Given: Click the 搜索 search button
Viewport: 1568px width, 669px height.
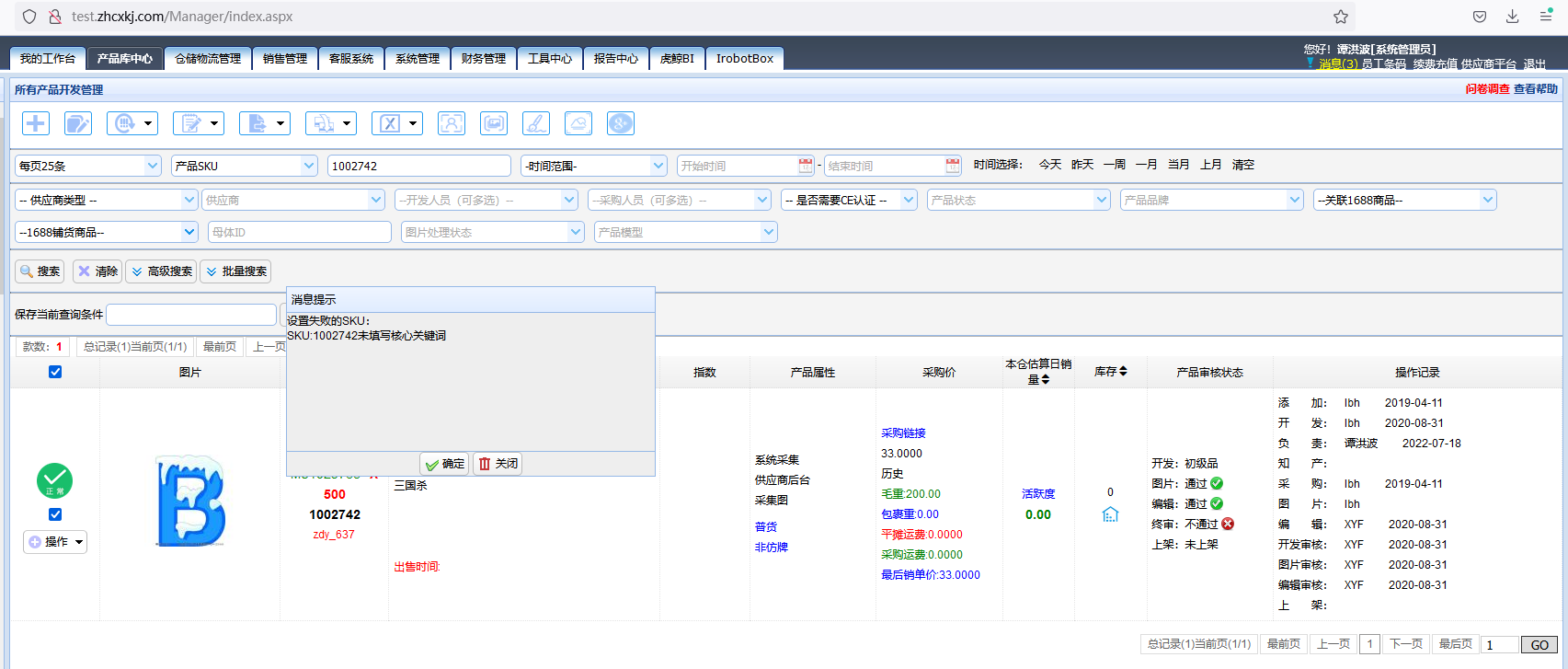Looking at the screenshot, I should (40, 271).
